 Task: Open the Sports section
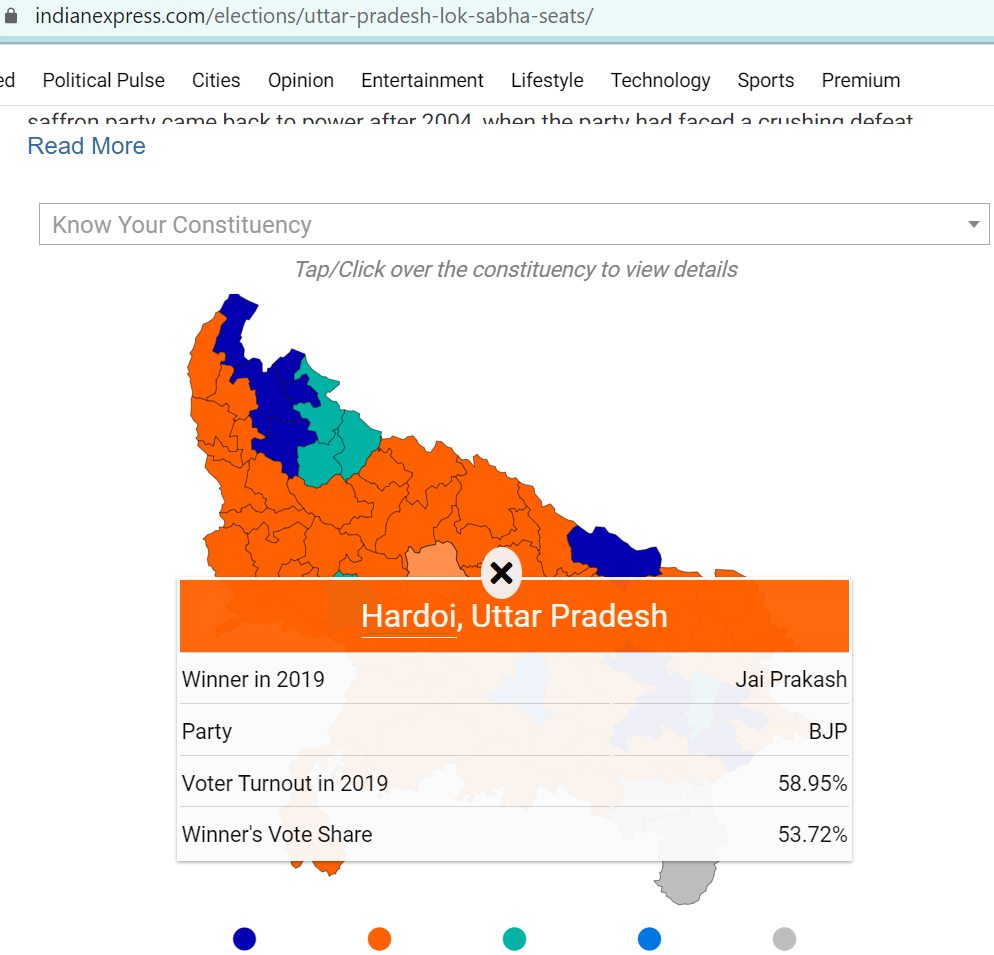[x=766, y=81]
